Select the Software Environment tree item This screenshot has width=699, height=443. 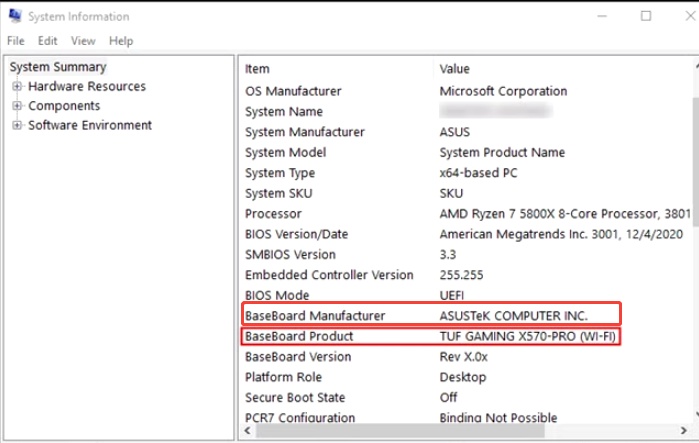90,125
